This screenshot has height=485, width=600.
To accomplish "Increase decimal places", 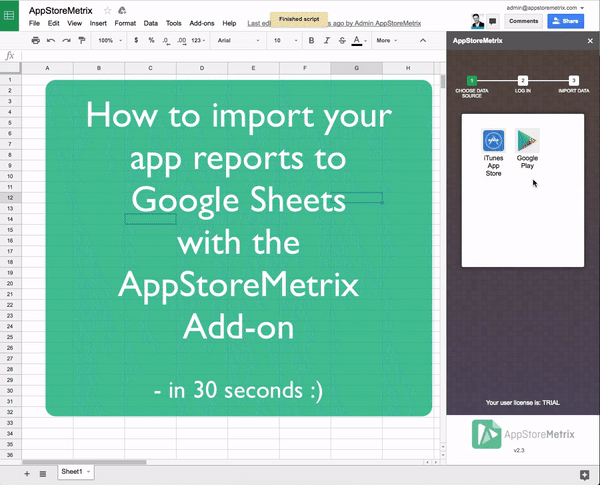I will click(x=182, y=41).
